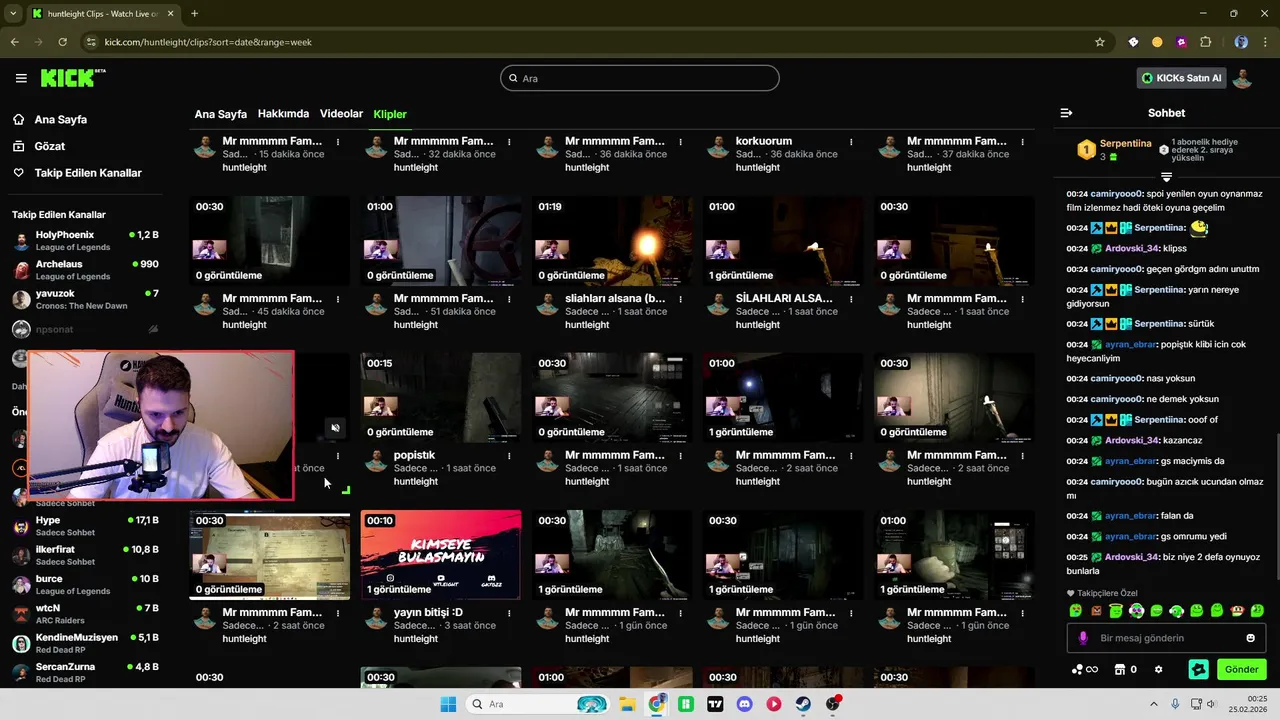Open options menu for korkuorum clip

coord(851,142)
